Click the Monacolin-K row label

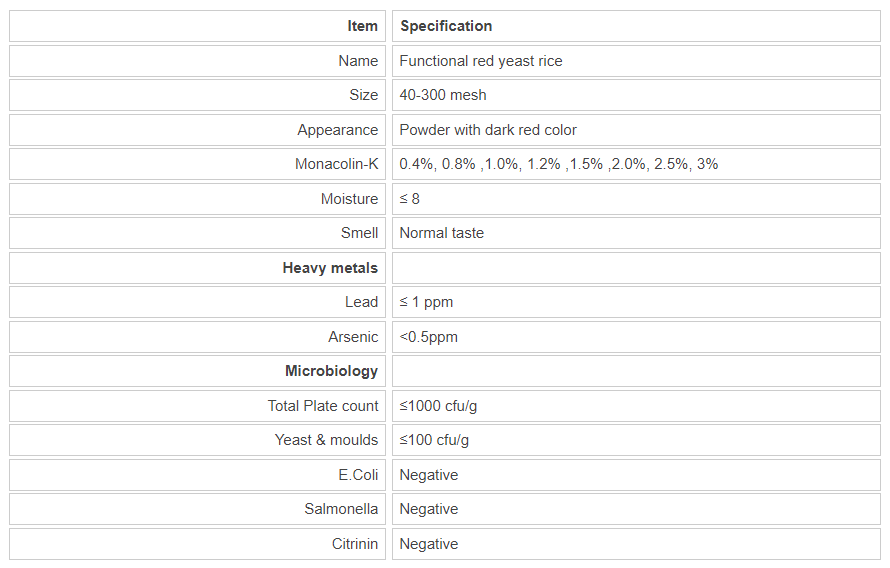point(336,164)
